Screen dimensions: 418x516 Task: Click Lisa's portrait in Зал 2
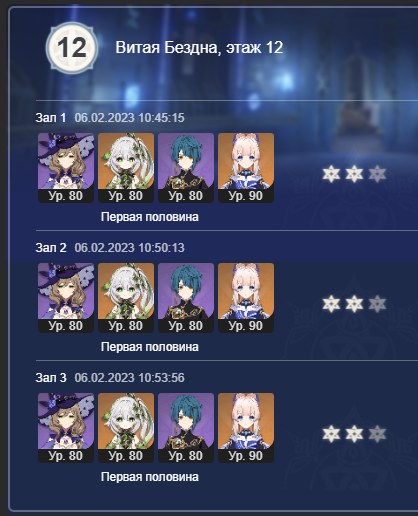tap(66, 298)
